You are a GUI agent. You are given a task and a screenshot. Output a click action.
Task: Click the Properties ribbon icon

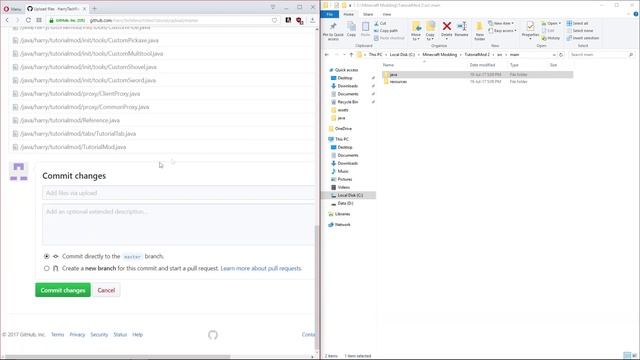pyautogui.click(x=530, y=30)
